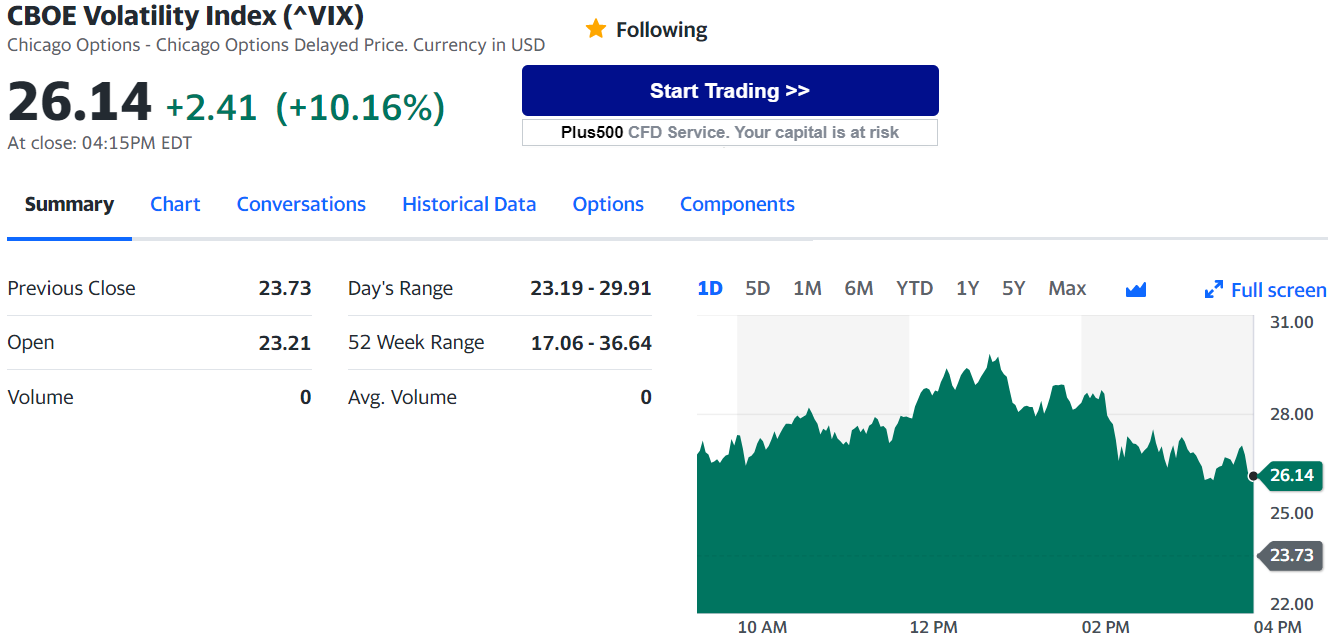Click the +2.41 price change

pos(211,107)
